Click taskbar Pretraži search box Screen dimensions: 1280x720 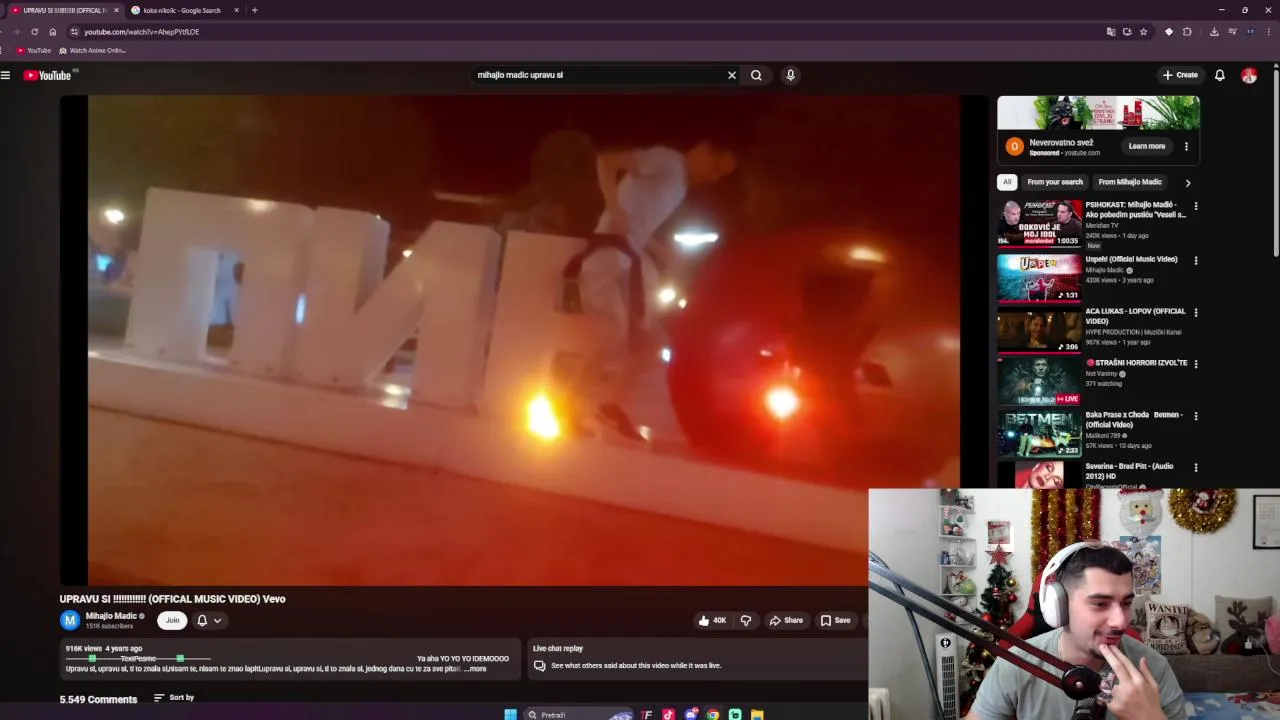tap(580, 714)
